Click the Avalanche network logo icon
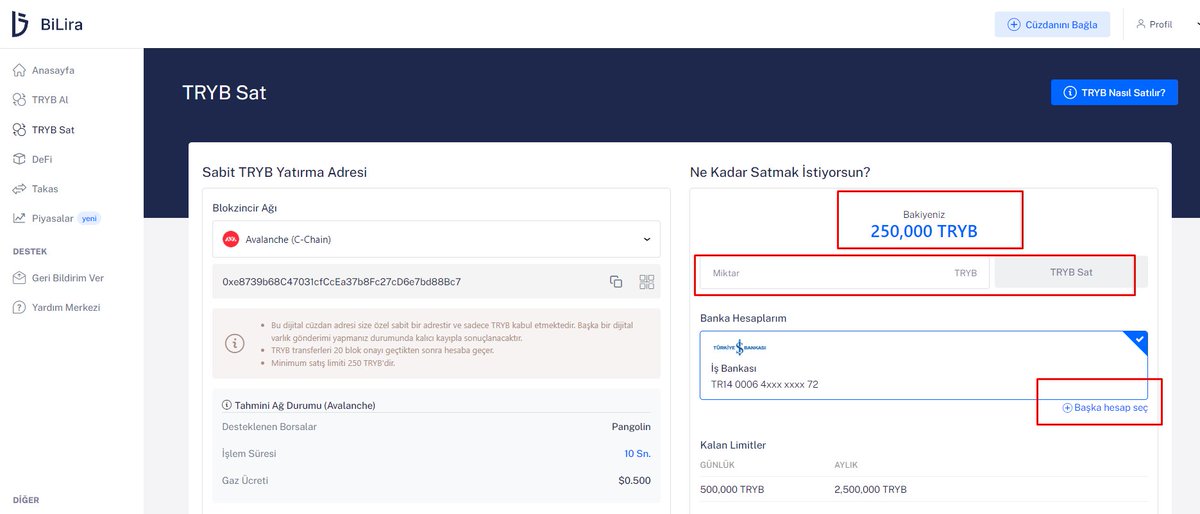Image resolution: width=1200 pixels, height=514 pixels. pyautogui.click(x=231, y=240)
